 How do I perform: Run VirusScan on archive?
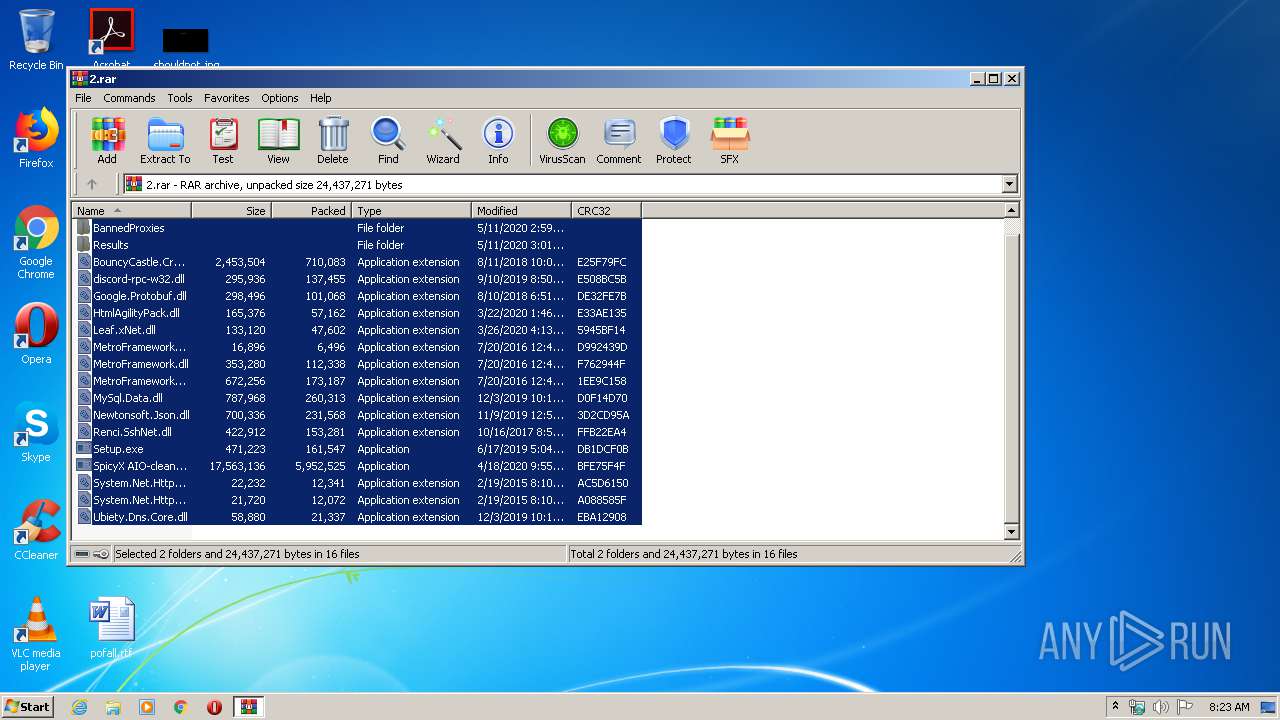562,140
